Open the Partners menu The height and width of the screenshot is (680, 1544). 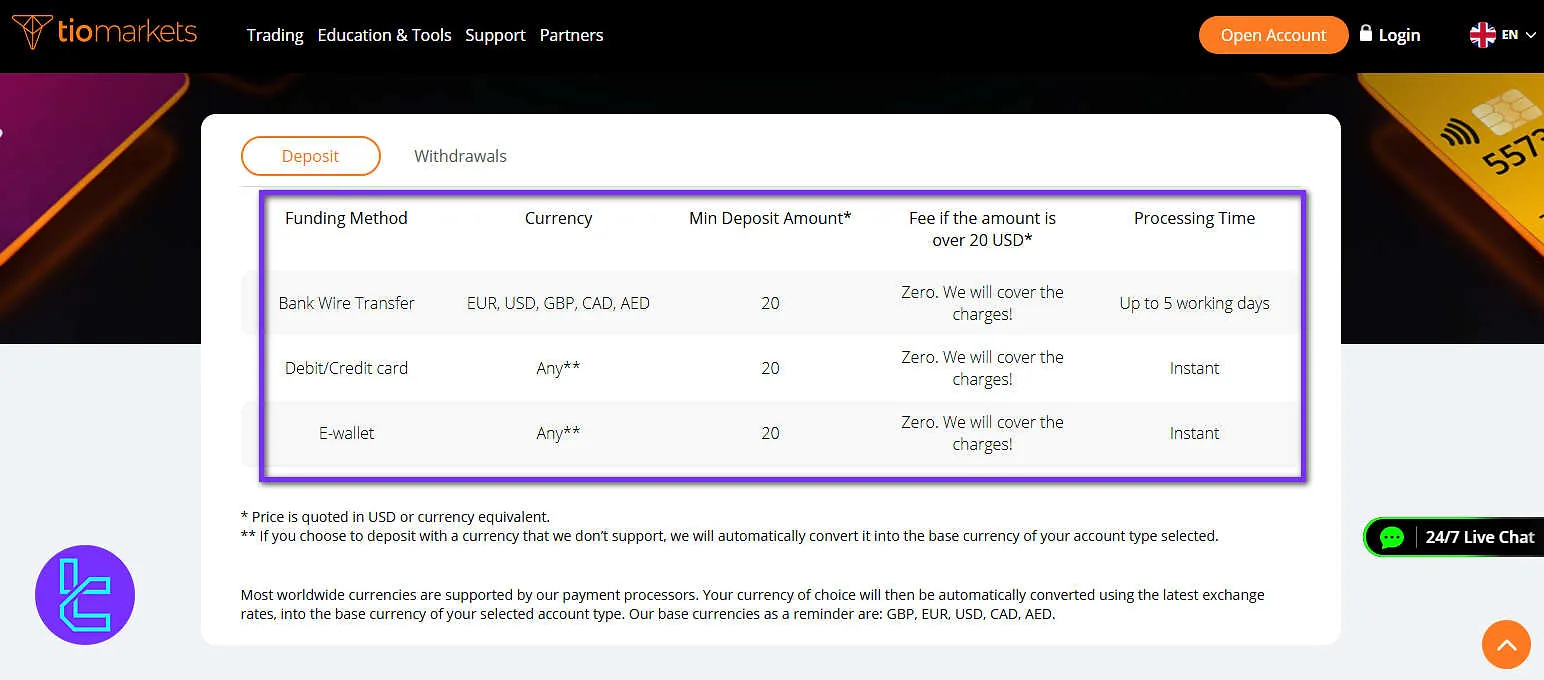click(571, 35)
